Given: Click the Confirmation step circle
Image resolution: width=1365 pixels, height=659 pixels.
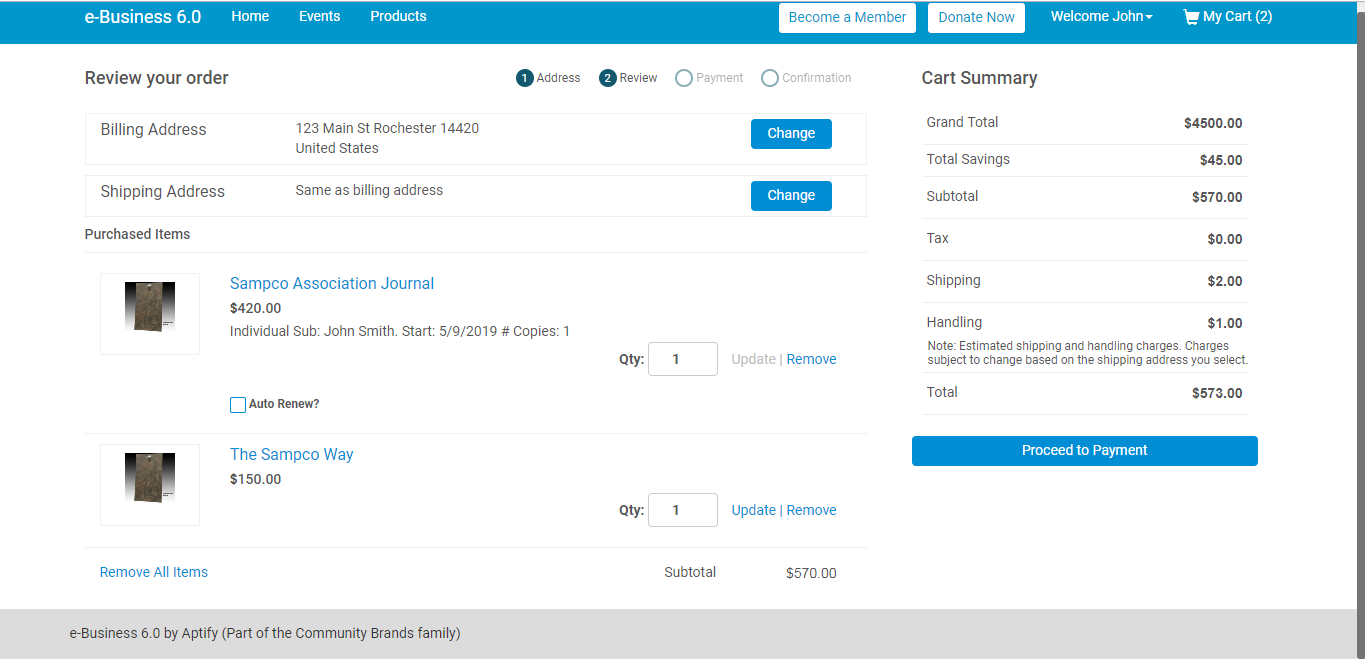Looking at the screenshot, I should 770,77.
